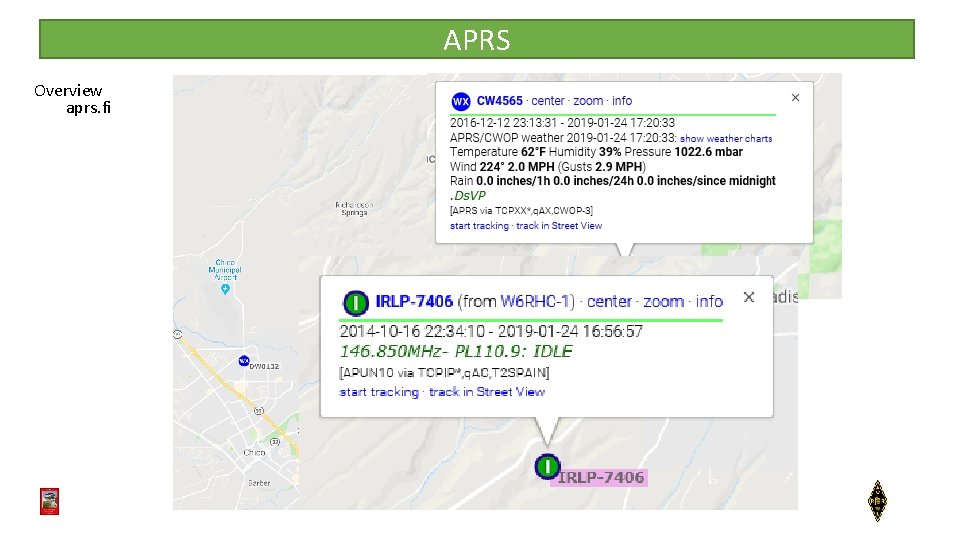Close the CW4565 weather popup
This screenshot has width=960, height=540.
[x=795, y=97]
